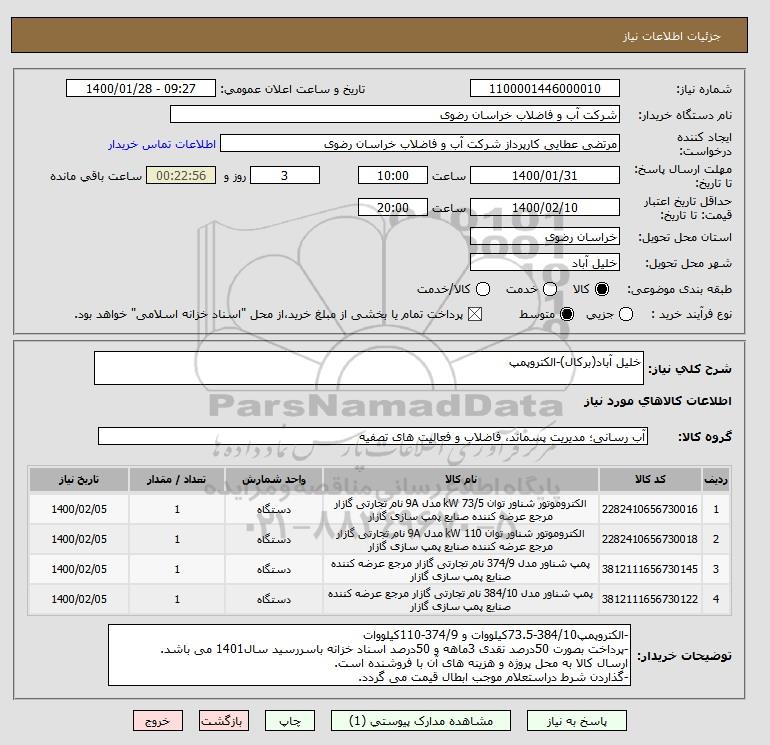770x745 pixels.
Task: Click the بازگشت back button
Action: coord(224,721)
